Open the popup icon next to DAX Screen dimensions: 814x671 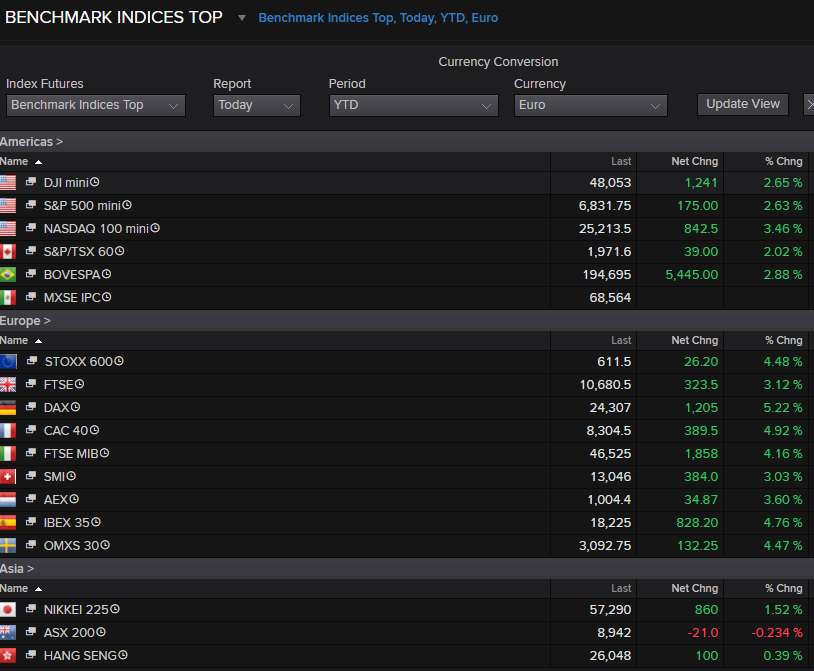31,406
